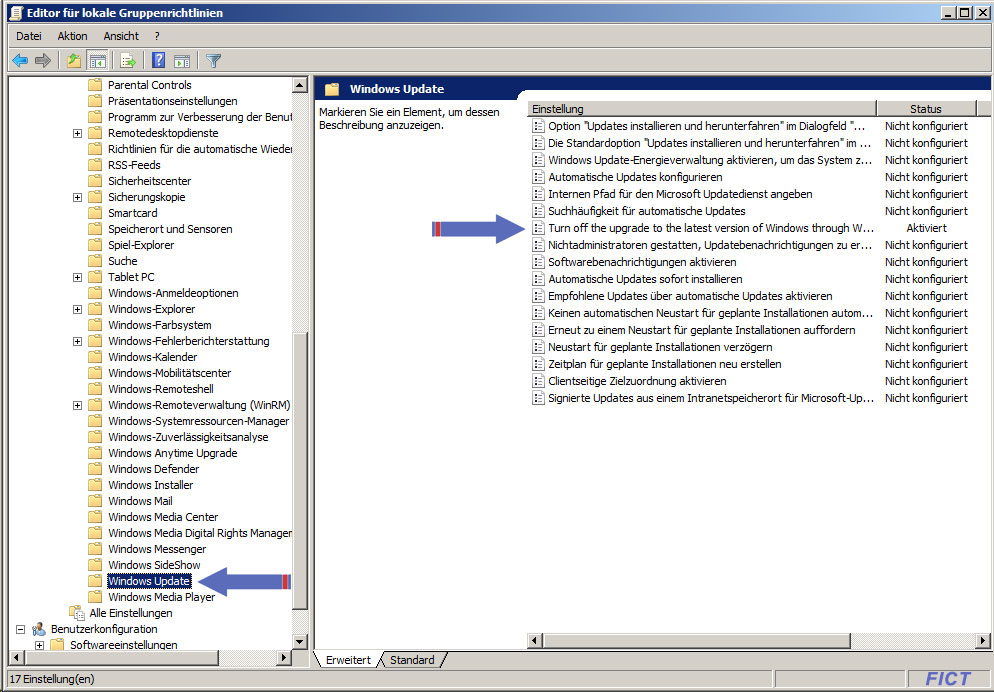Select the Windows Anytime Upgrade folder
This screenshot has width=994, height=692.
(172, 453)
